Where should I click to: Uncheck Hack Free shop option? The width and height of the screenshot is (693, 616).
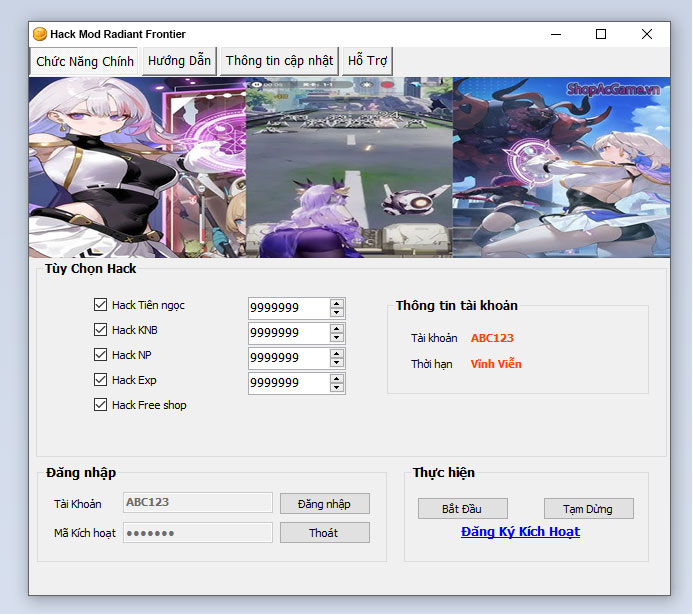click(100, 405)
